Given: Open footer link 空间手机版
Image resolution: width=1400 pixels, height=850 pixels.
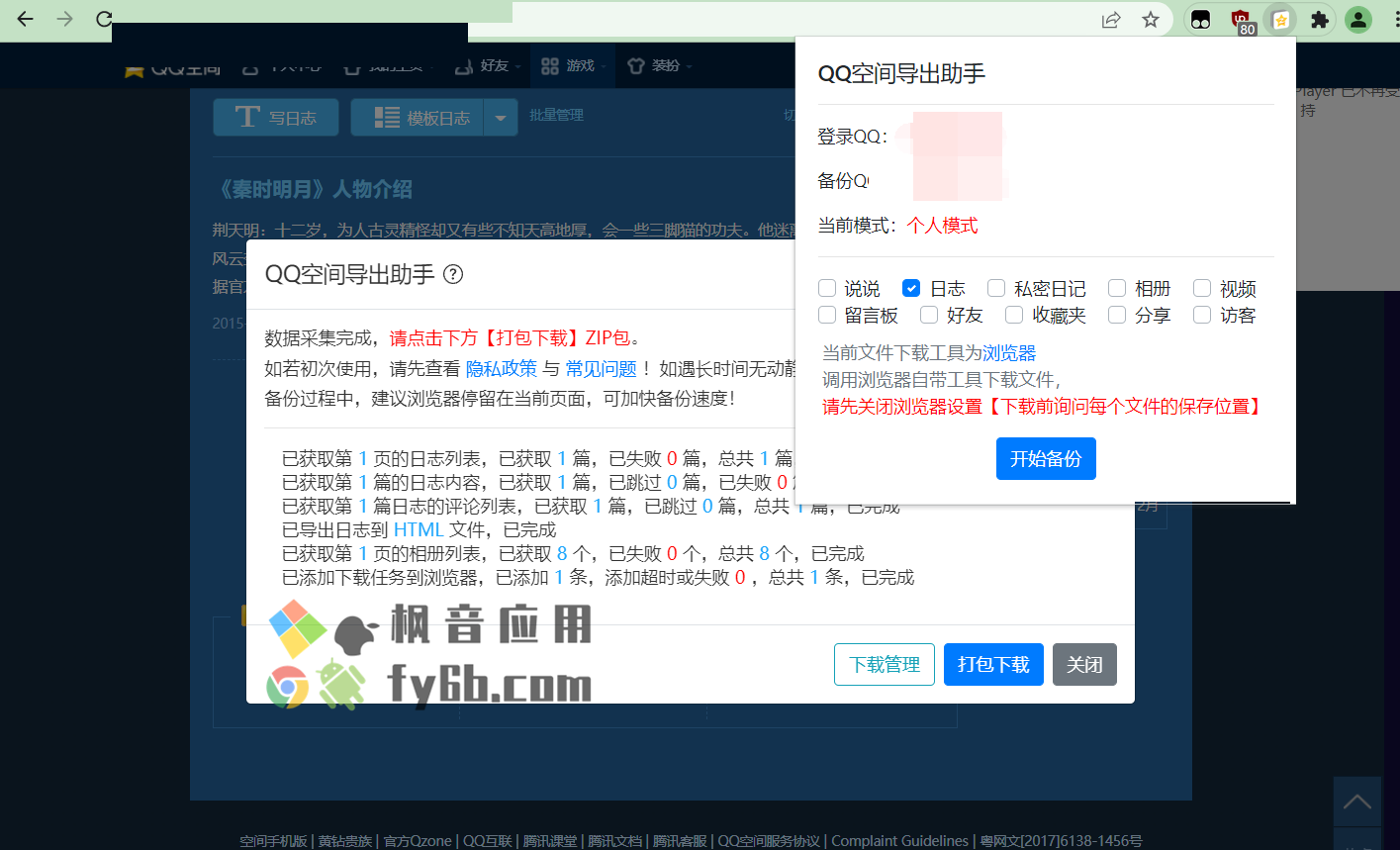Looking at the screenshot, I should [x=273, y=841].
